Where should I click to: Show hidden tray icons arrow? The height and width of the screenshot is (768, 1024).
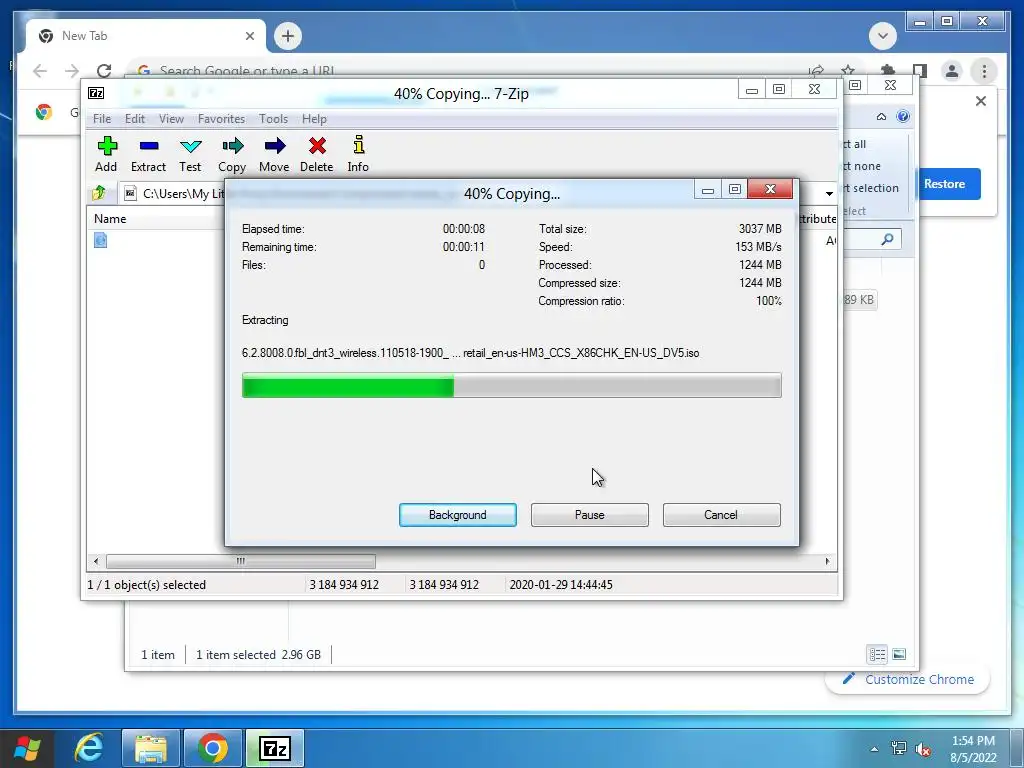[x=874, y=749]
